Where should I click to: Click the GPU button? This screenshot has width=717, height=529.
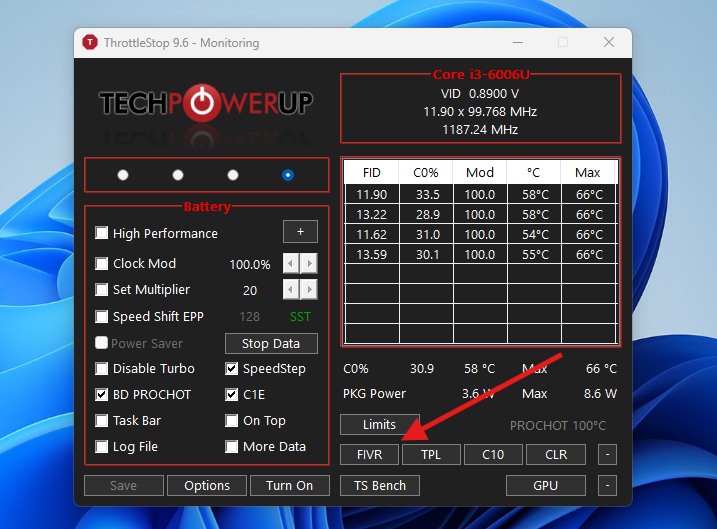(x=546, y=485)
